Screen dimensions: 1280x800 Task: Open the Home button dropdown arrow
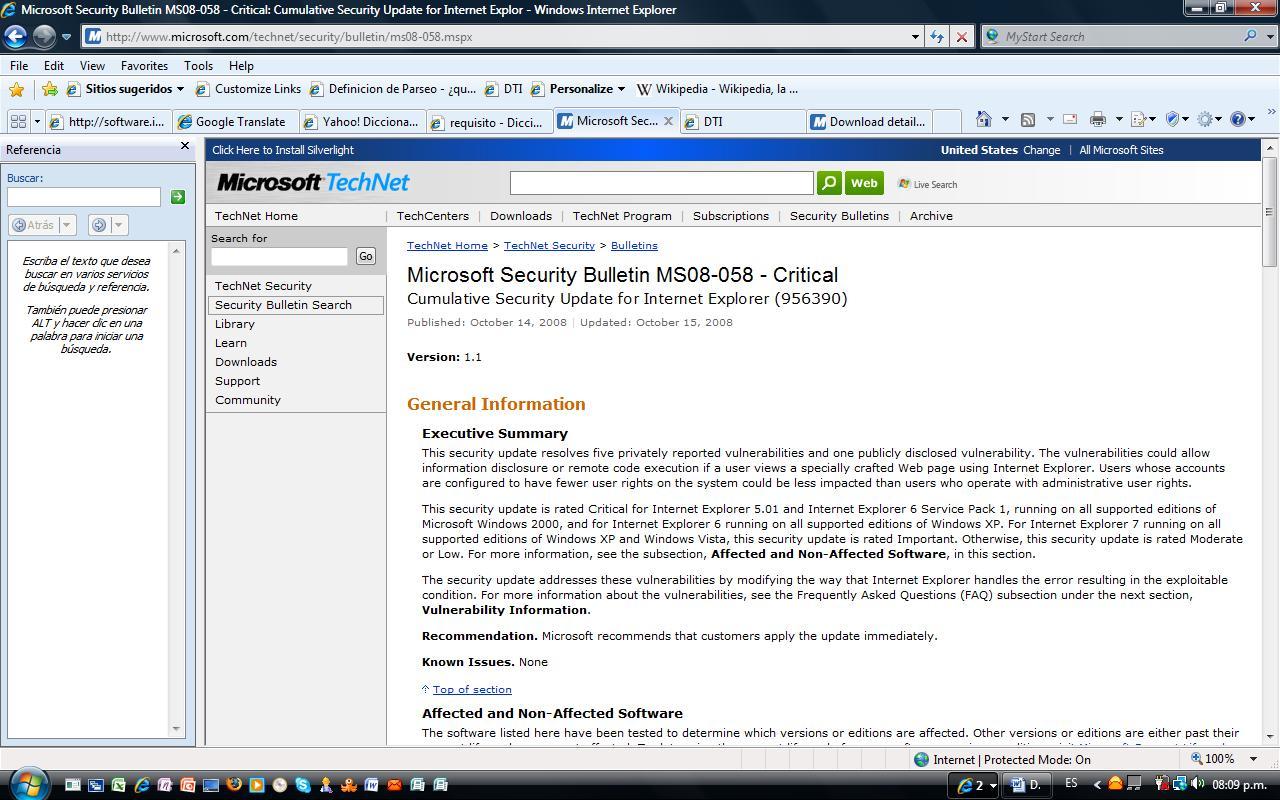tap(1005, 119)
